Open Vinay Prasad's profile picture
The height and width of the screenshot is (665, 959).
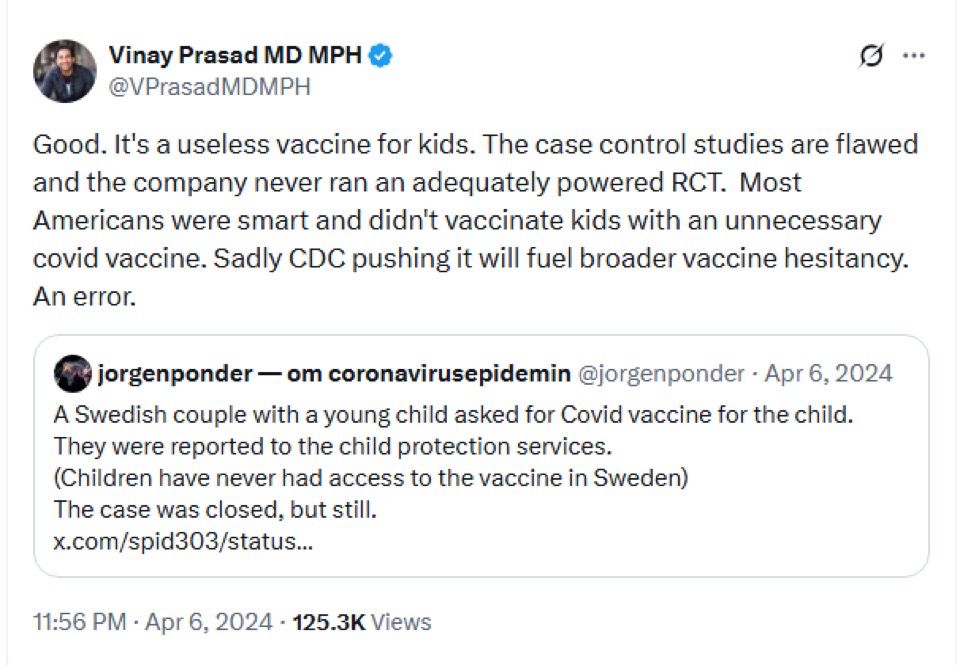(65, 71)
